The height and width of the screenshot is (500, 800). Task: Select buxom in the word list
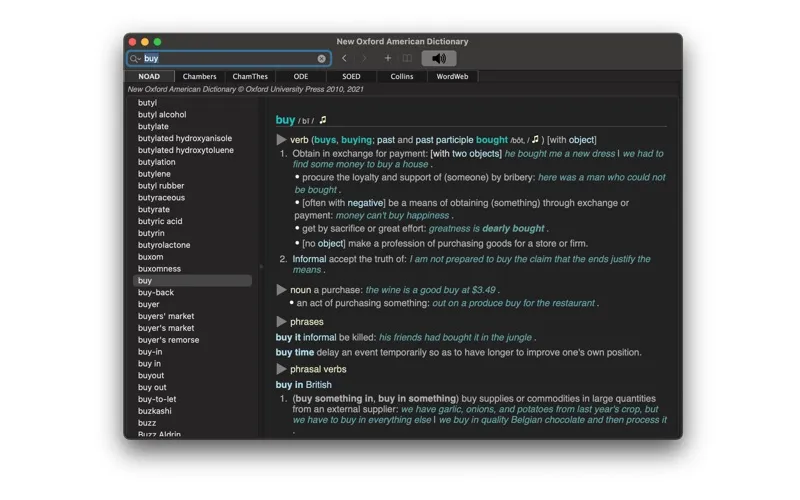click(x=151, y=257)
